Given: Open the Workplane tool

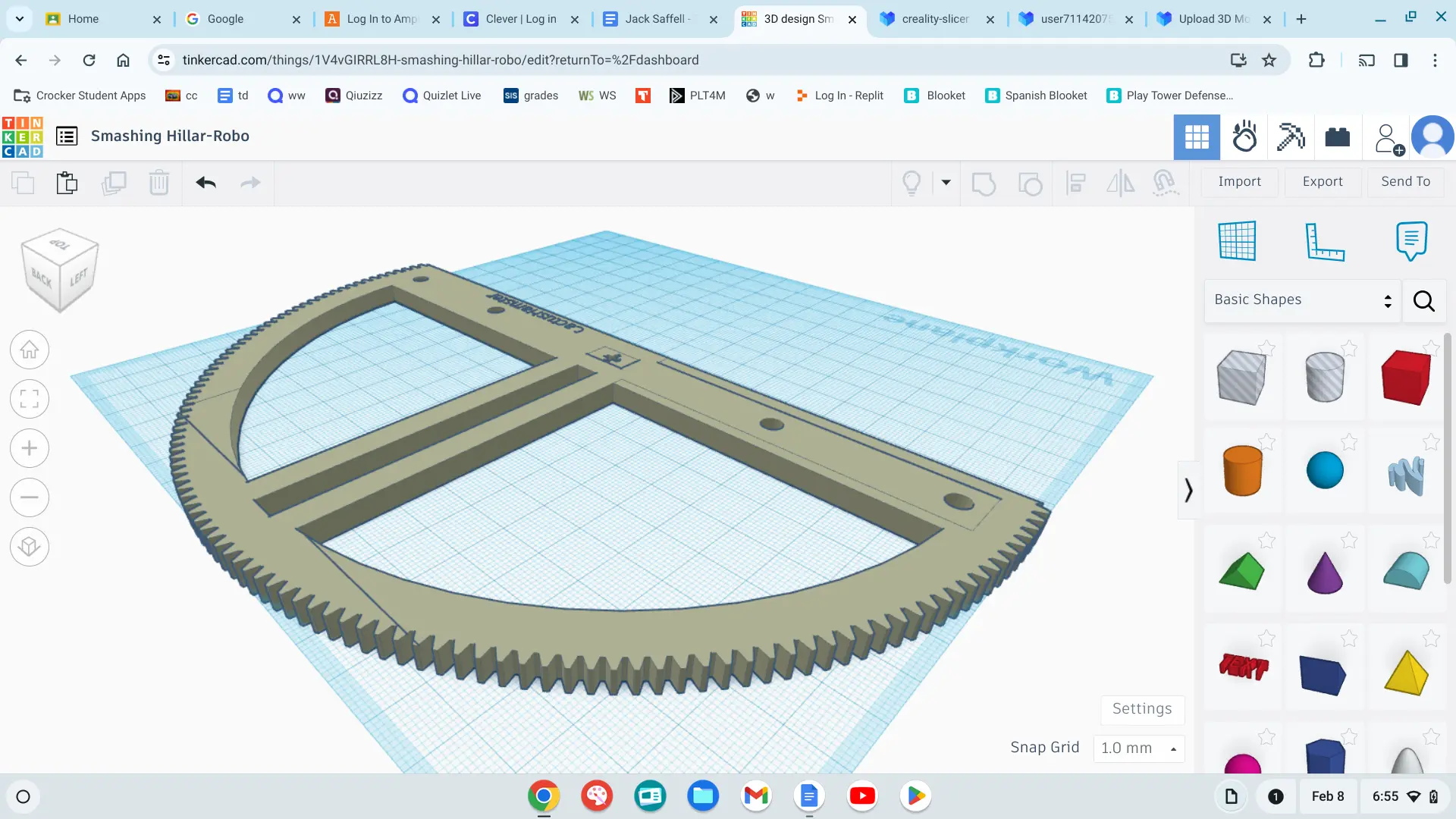Looking at the screenshot, I should coord(1237,241).
